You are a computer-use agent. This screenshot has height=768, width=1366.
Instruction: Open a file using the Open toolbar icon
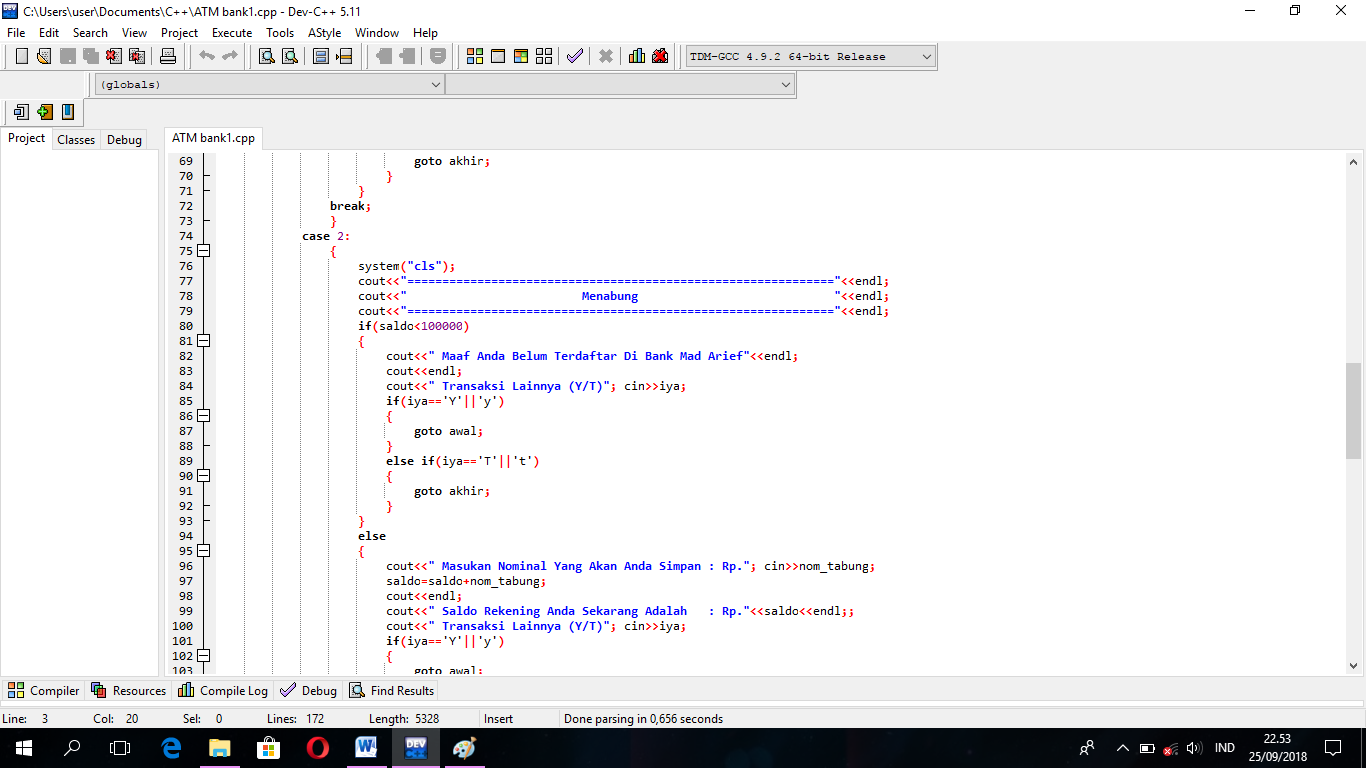[42, 56]
